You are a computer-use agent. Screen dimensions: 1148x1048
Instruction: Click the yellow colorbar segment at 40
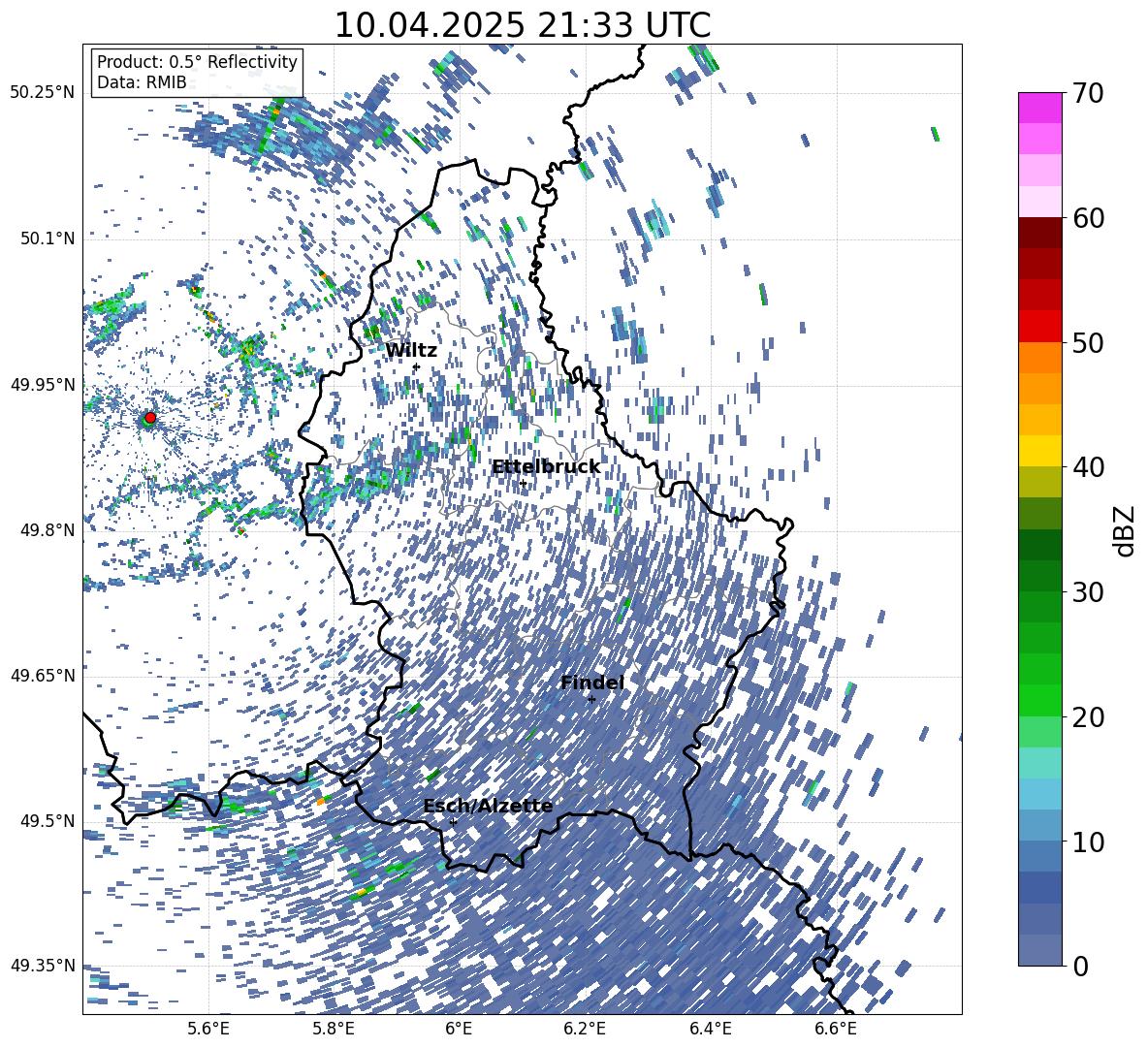pos(1039,451)
